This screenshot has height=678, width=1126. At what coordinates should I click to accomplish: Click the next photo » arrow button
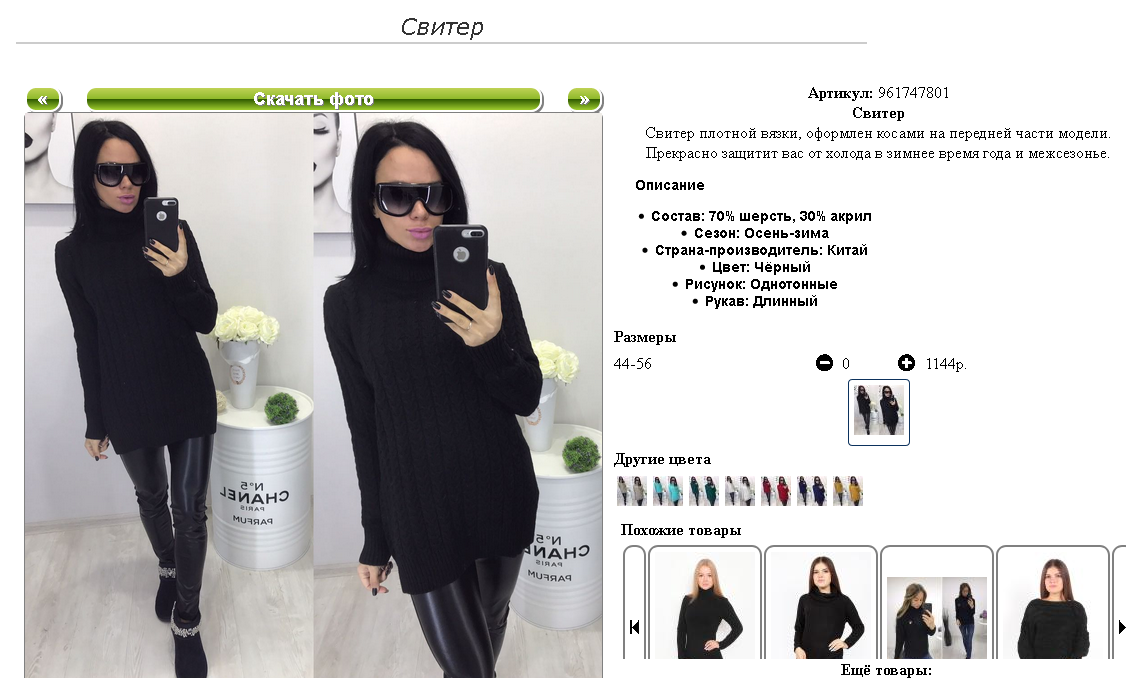click(x=585, y=99)
